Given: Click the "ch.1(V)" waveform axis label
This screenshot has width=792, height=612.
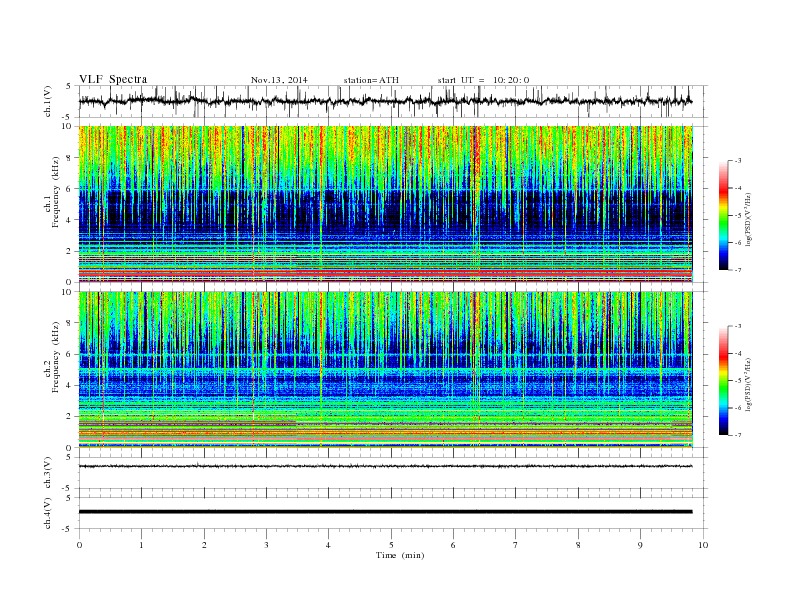Looking at the screenshot, I should (48, 101).
